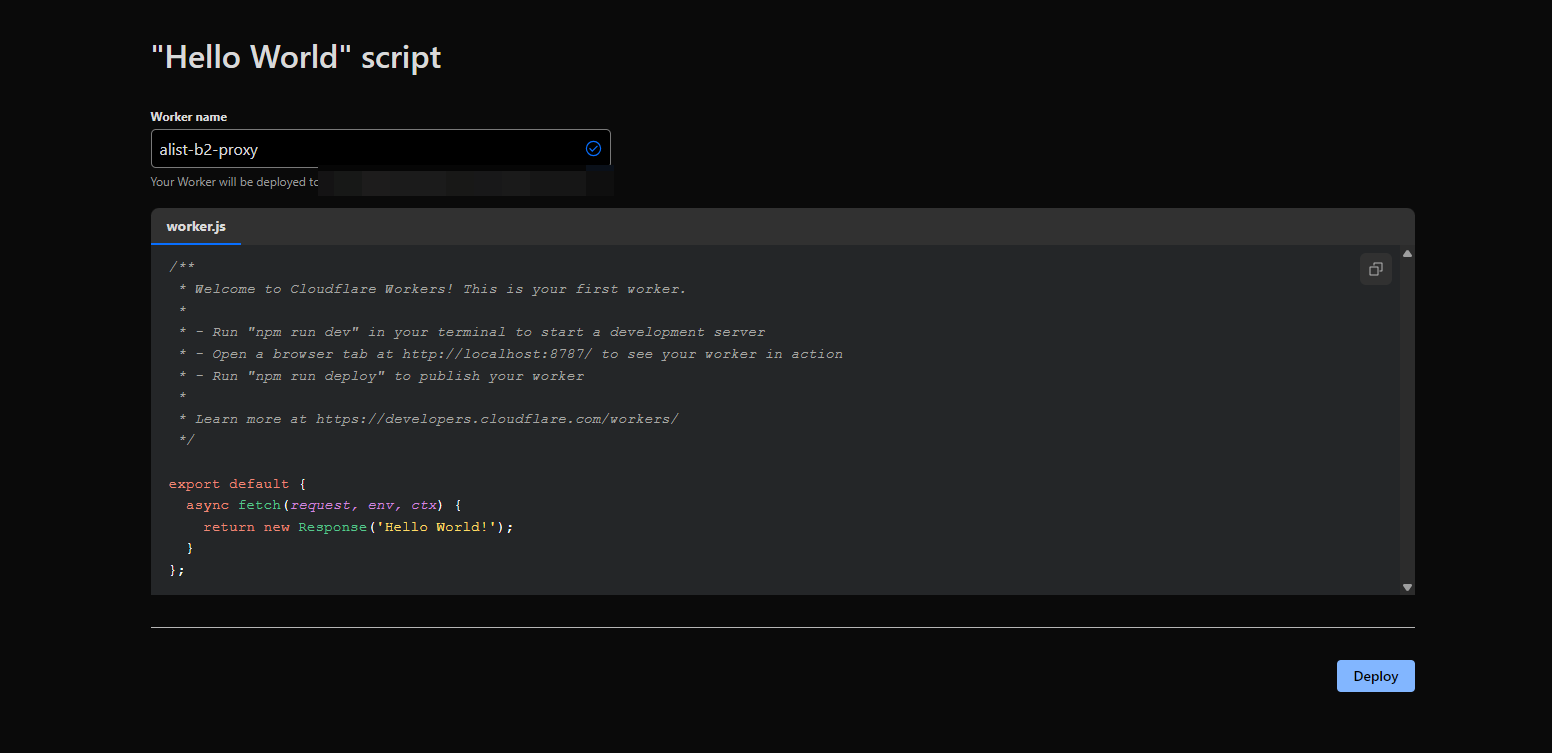Click the 'npm run deploy' comment line
Image resolution: width=1552 pixels, height=753 pixels.
coord(380,376)
